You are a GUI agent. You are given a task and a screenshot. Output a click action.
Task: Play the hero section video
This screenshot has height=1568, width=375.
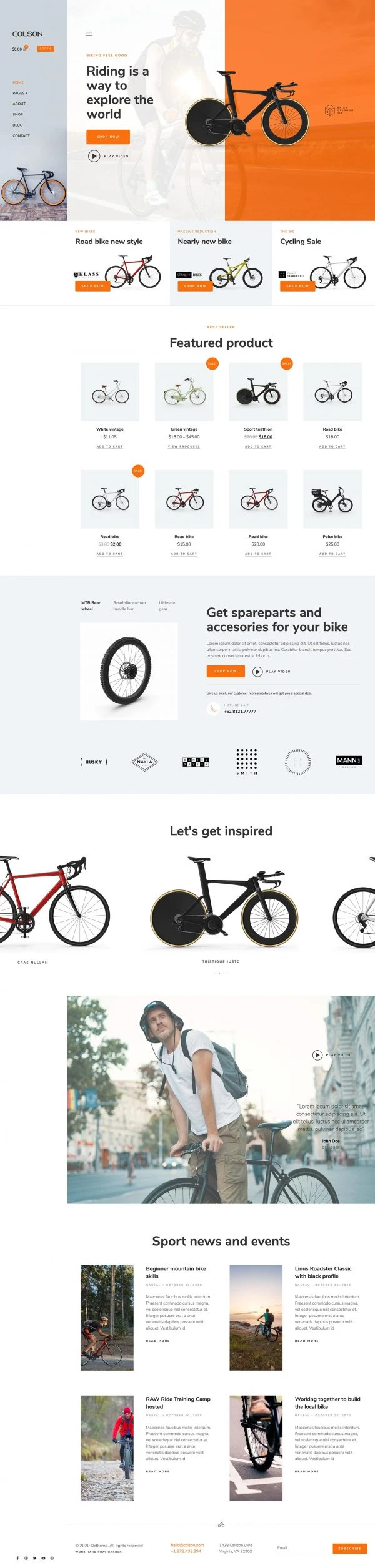click(94, 156)
